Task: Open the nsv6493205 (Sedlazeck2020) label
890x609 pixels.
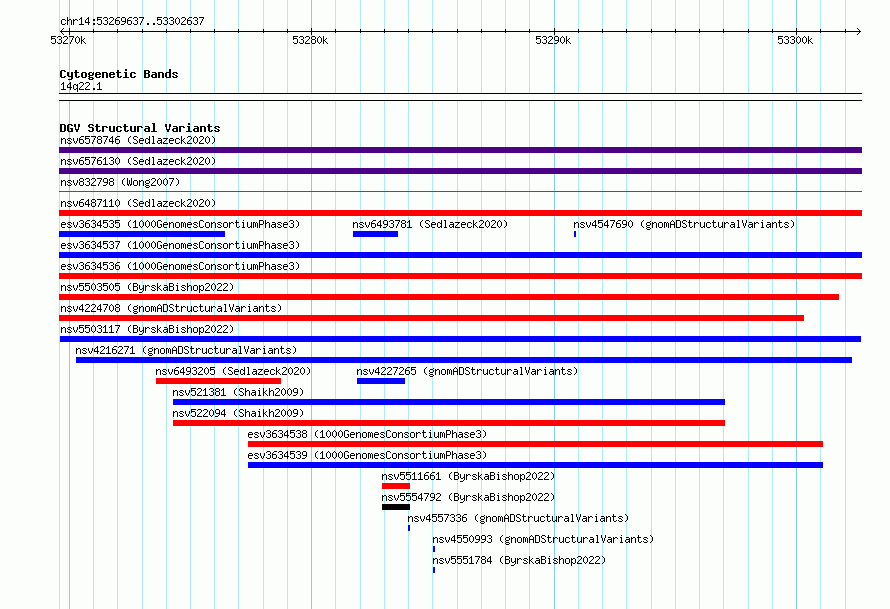Action: point(233,371)
